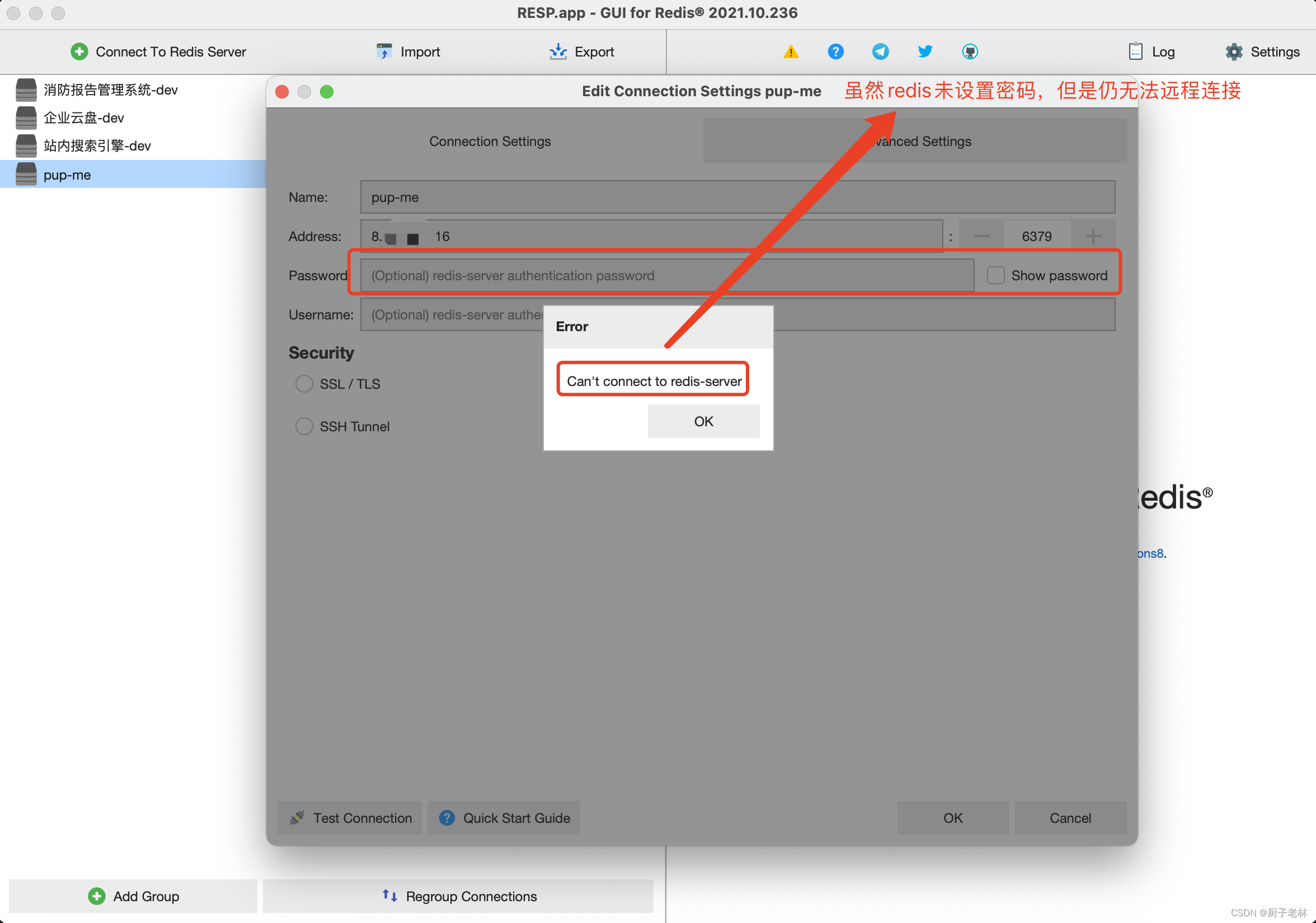The width and height of the screenshot is (1316, 923).
Task: Open the Log clipboard icon
Action: 1135,51
